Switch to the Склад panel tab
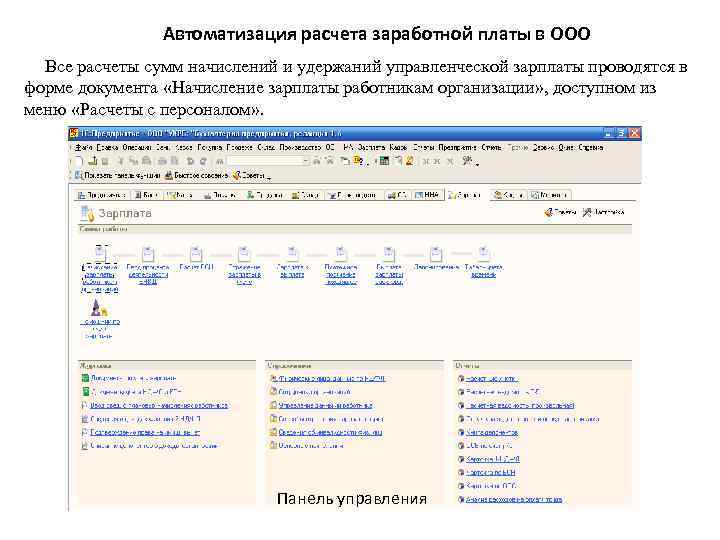 305,195
